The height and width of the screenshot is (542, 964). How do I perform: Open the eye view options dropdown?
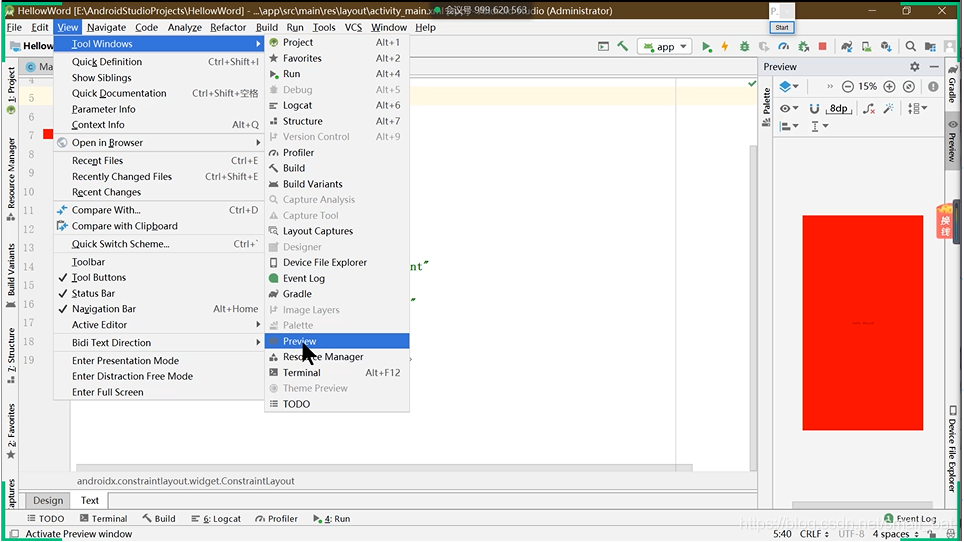(x=789, y=109)
